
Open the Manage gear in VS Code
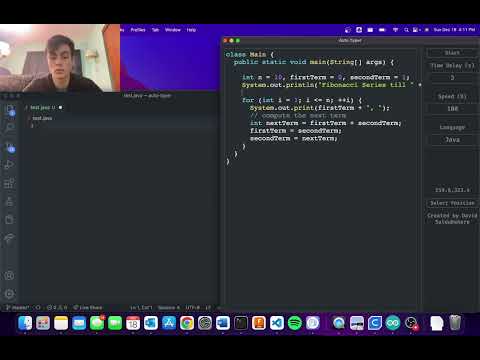click(10, 294)
